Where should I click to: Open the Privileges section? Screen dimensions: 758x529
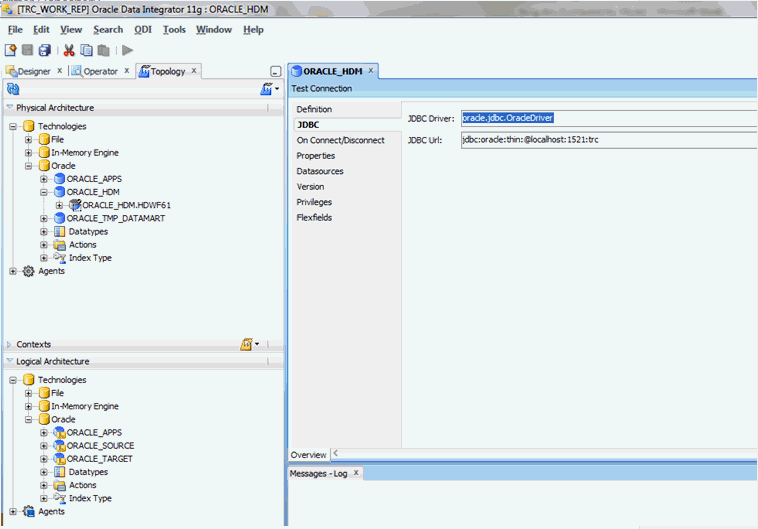coord(314,202)
